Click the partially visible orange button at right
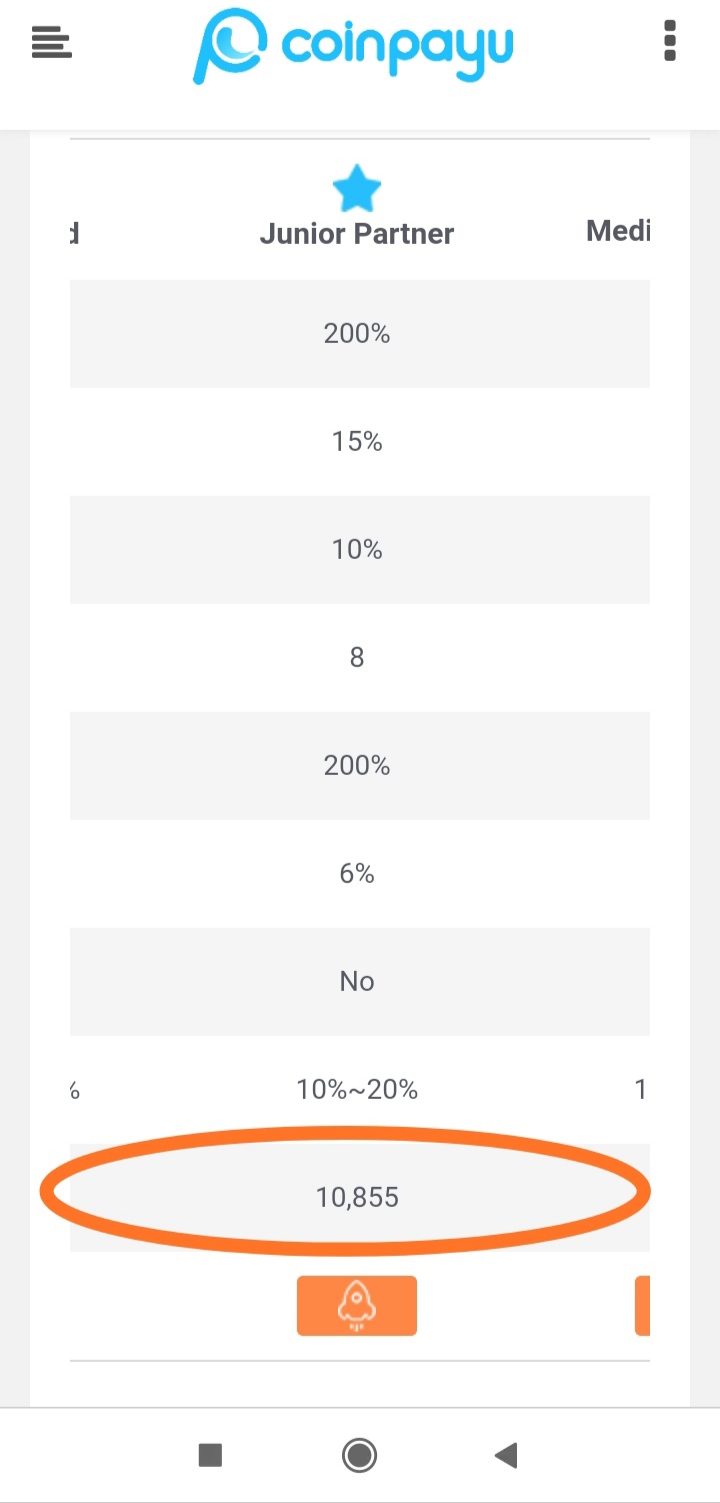The height and width of the screenshot is (1503, 720). 642,1305
